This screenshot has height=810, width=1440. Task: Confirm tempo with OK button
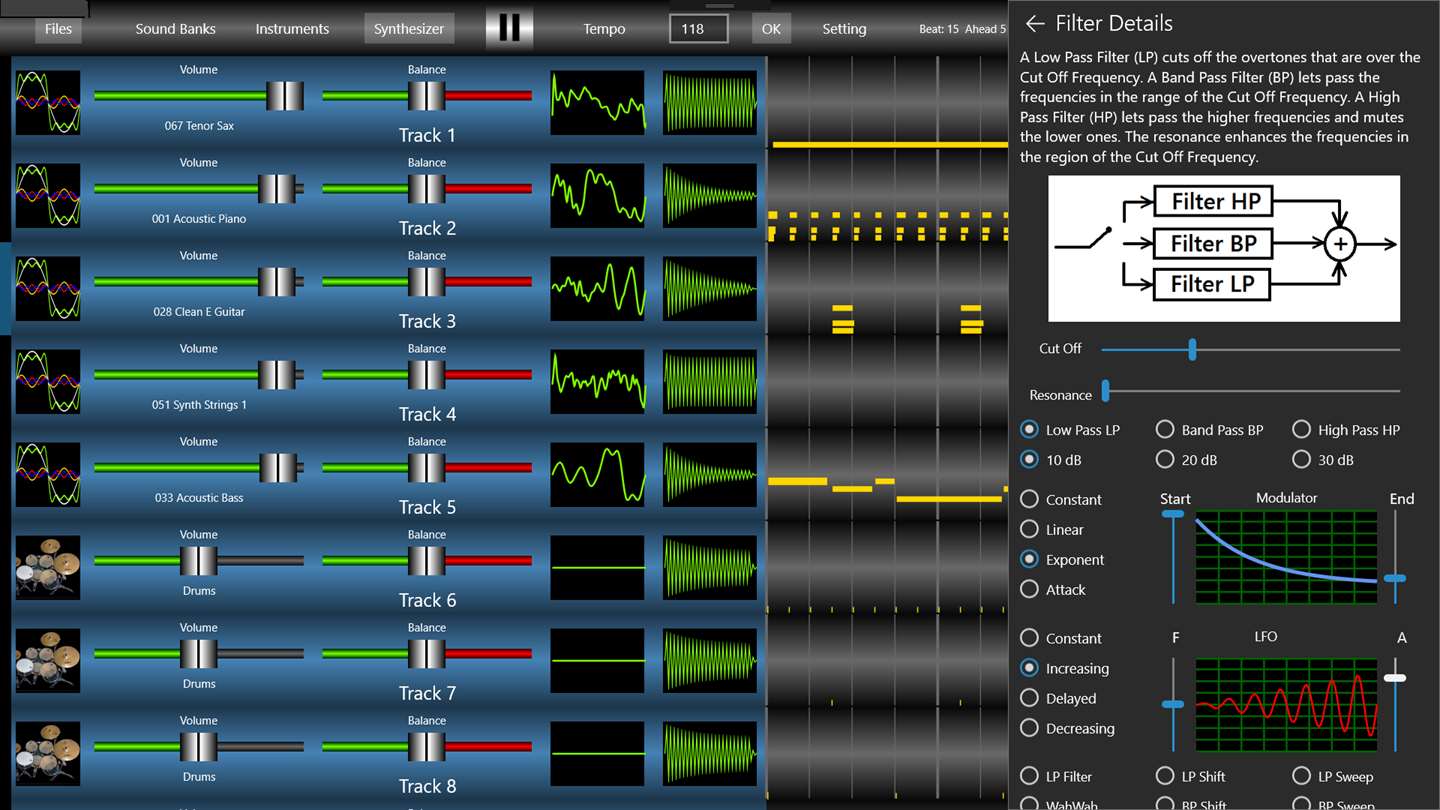pyautogui.click(x=771, y=29)
